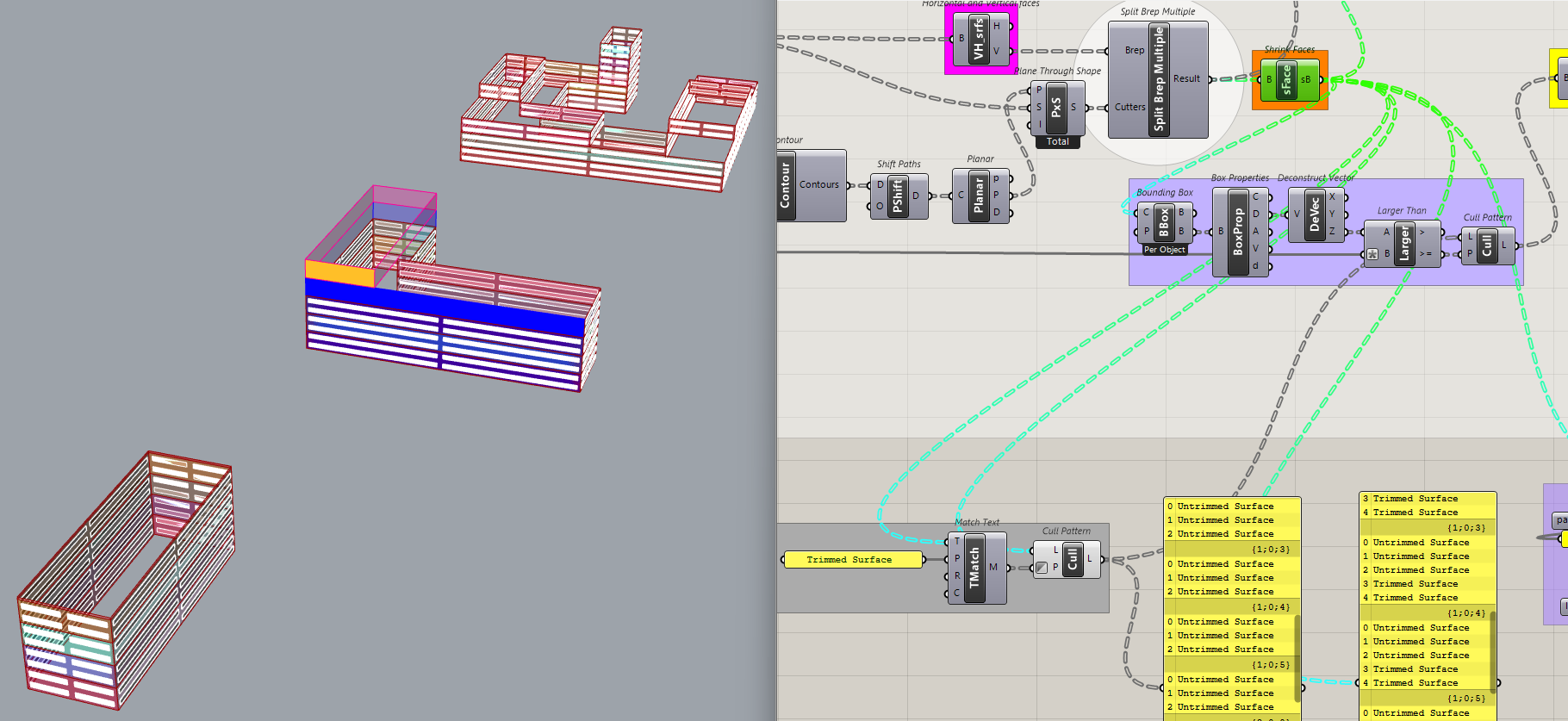Click the orange face on middle building model

point(339,274)
